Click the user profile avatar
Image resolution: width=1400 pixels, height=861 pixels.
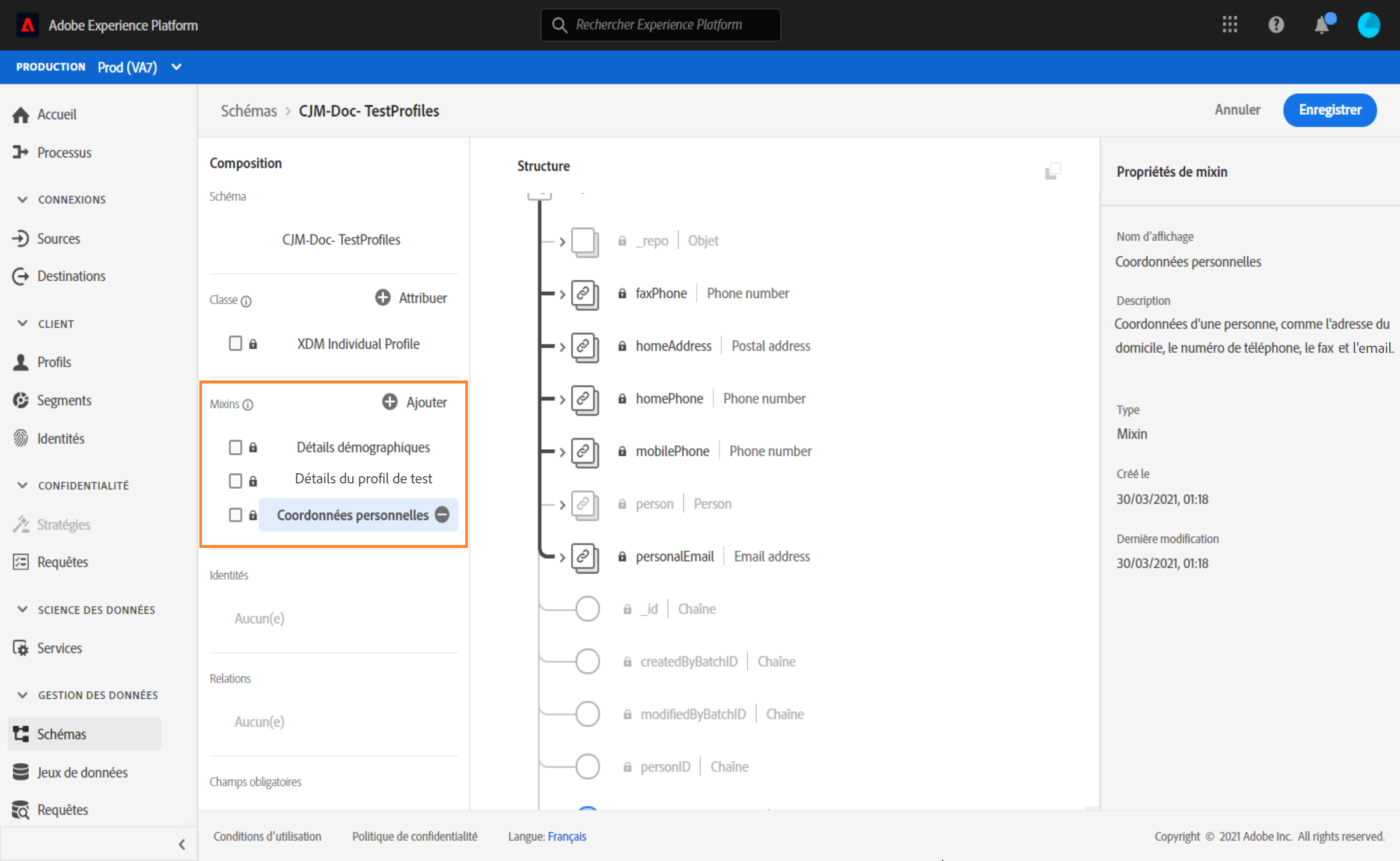click(1368, 25)
